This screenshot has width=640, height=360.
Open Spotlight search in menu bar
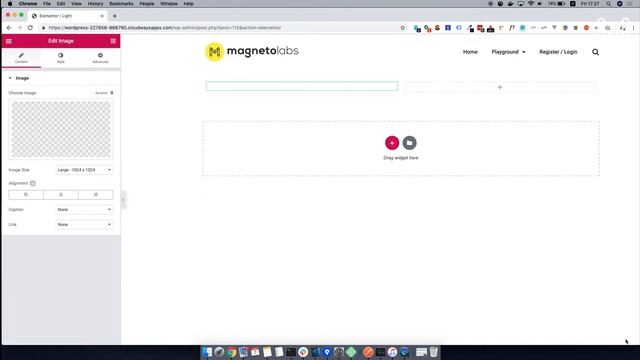click(x=609, y=4)
